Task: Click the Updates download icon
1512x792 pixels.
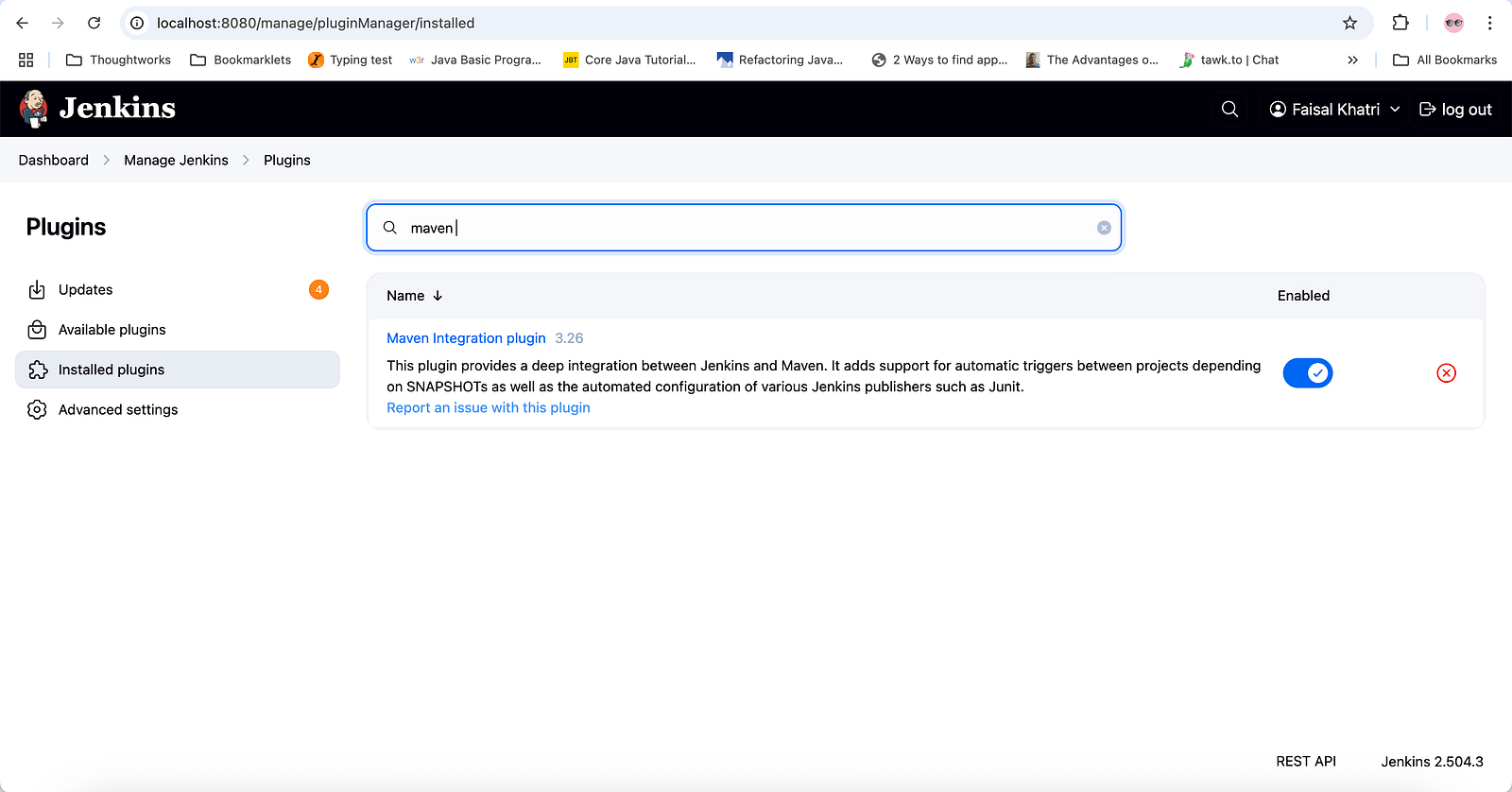Action: tap(37, 290)
